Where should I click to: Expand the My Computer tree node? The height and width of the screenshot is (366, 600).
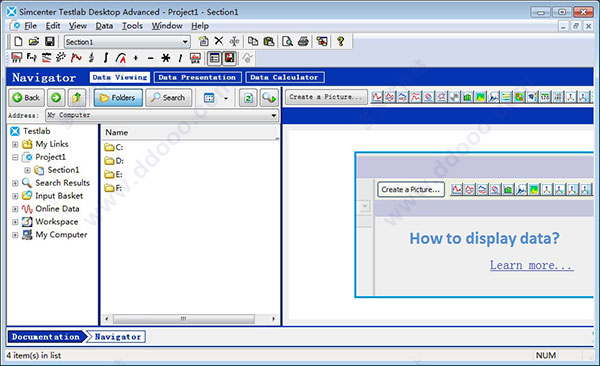click(15, 235)
